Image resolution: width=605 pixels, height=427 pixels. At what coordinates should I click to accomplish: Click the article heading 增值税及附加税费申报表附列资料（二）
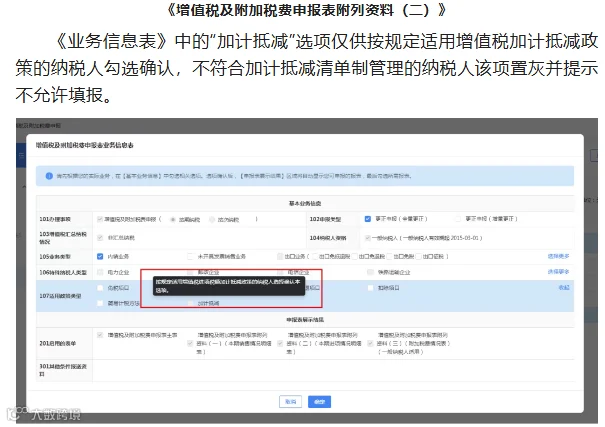pyautogui.click(x=307, y=10)
